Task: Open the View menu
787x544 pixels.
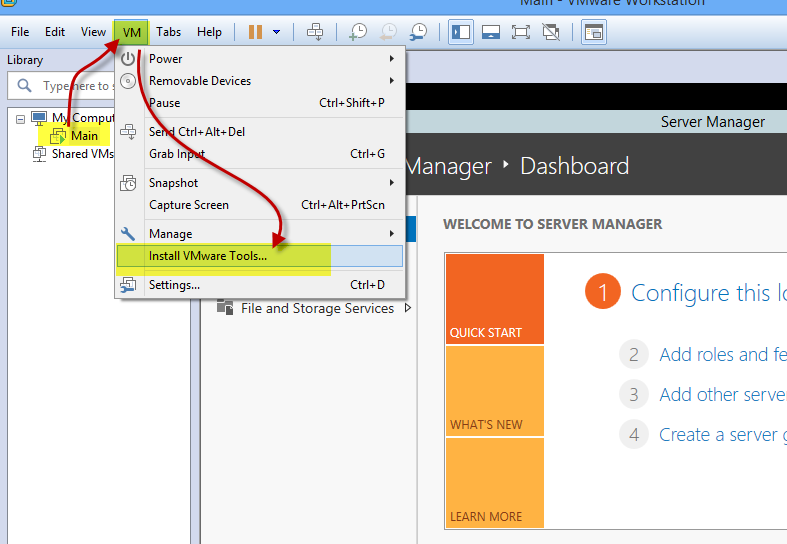Action: pyautogui.click(x=93, y=32)
